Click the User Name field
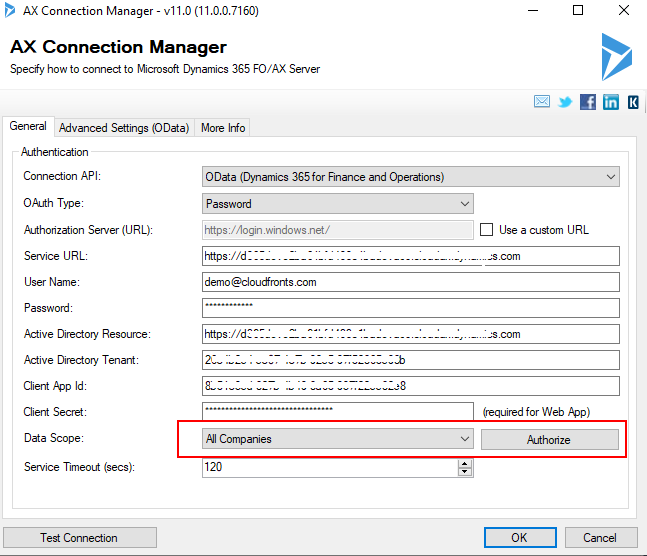 [411, 282]
